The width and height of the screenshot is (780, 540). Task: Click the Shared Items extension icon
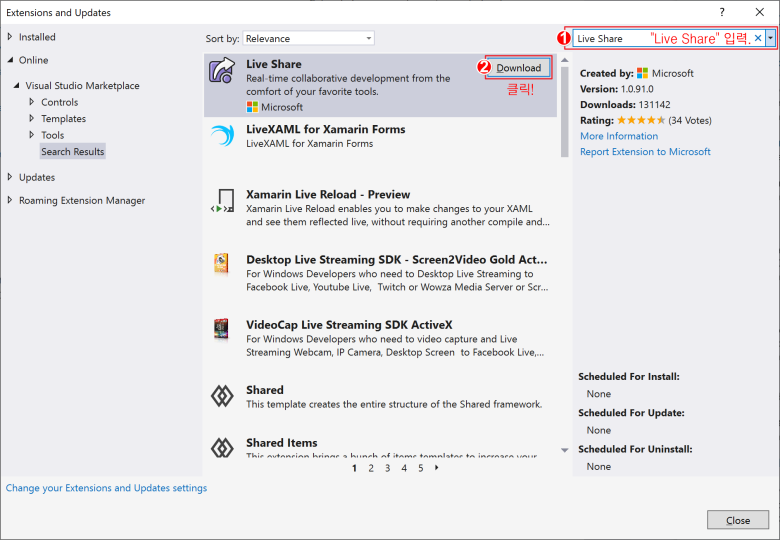click(222, 448)
